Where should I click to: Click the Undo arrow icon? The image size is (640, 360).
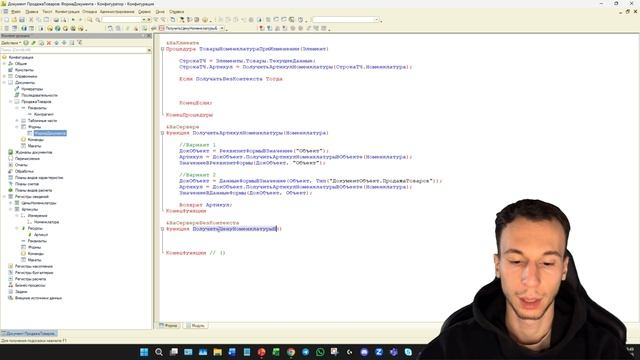click(73, 20)
